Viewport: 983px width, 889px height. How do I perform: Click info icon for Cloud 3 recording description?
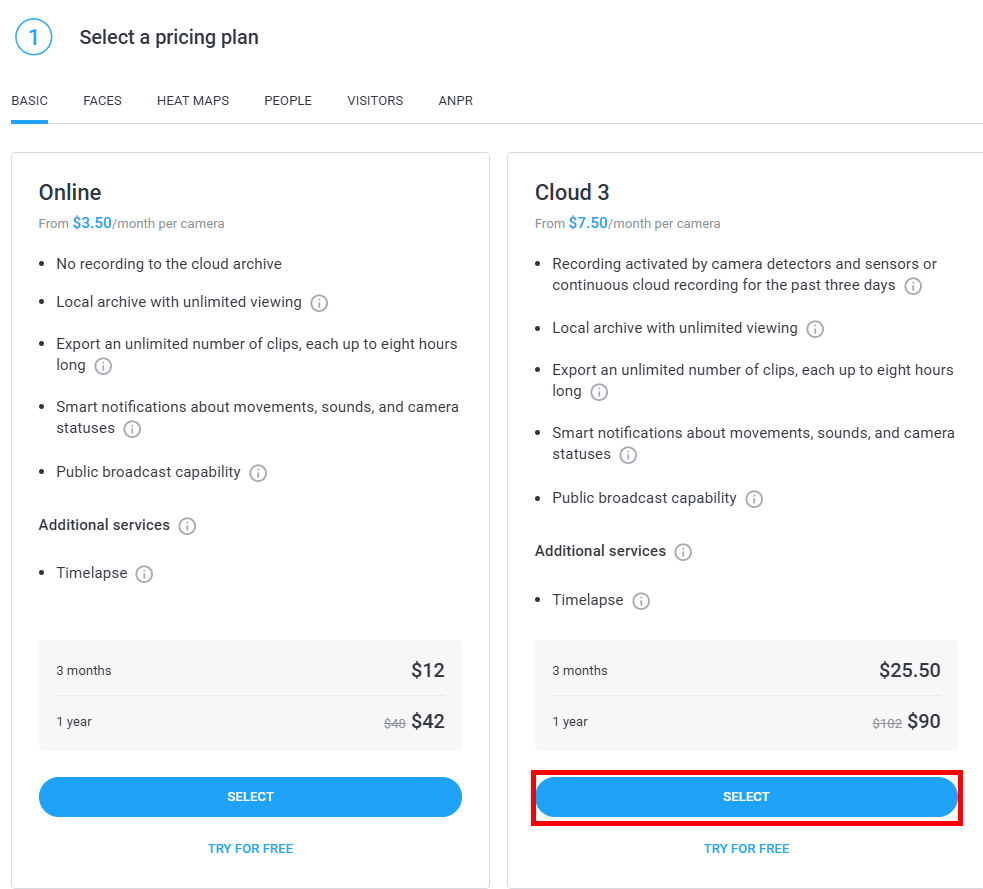pyautogui.click(x=913, y=286)
